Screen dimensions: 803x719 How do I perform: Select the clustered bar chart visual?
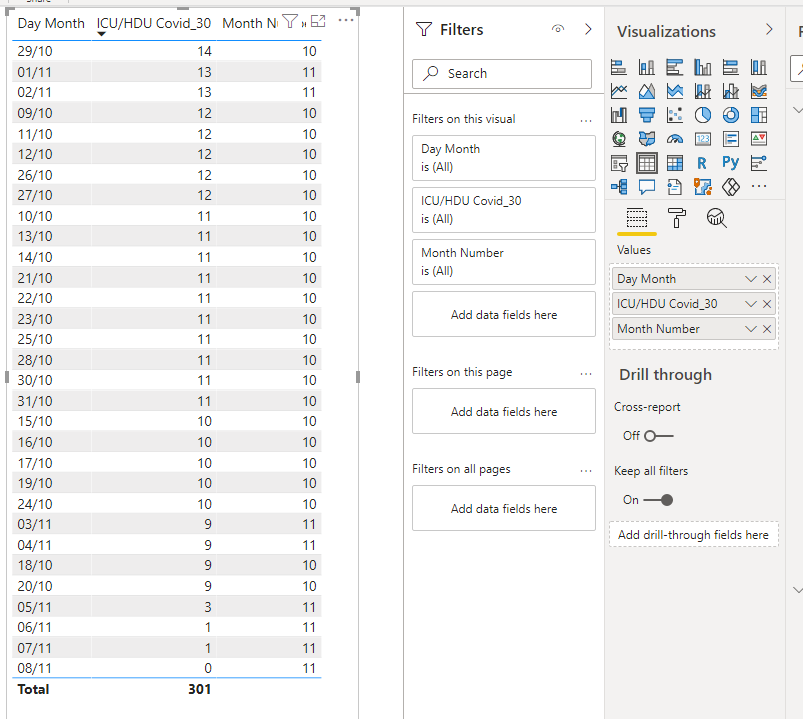click(x=674, y=67)
